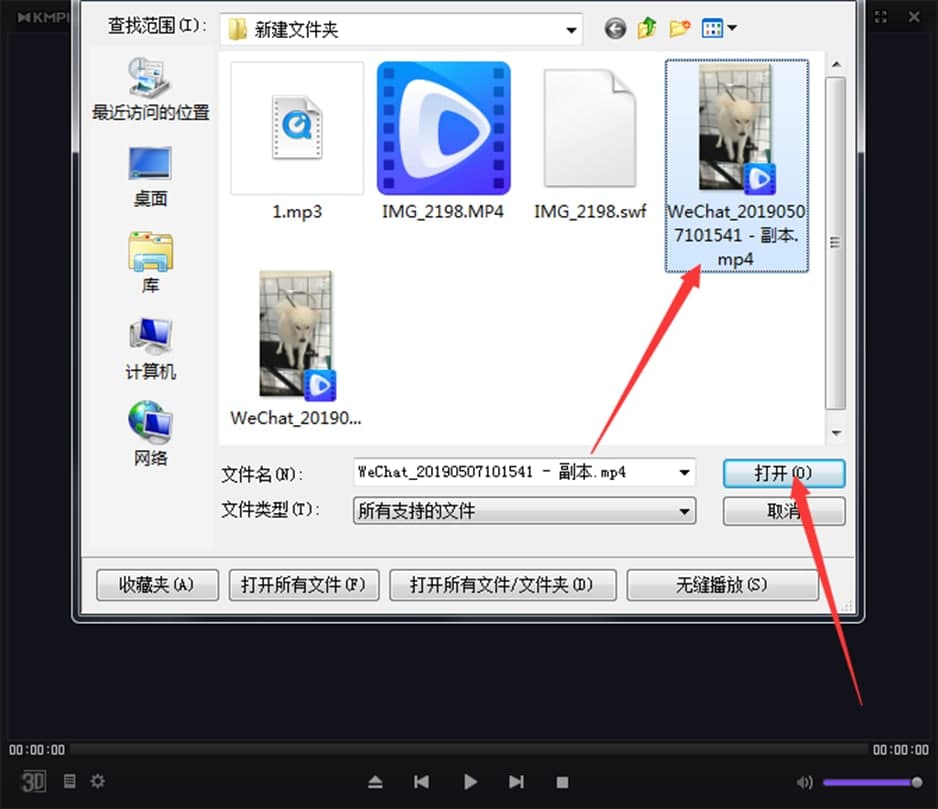Viewport: 938px width, 809px height.
Task: Click the back navigation arrow icon
Action: (614, 28)
